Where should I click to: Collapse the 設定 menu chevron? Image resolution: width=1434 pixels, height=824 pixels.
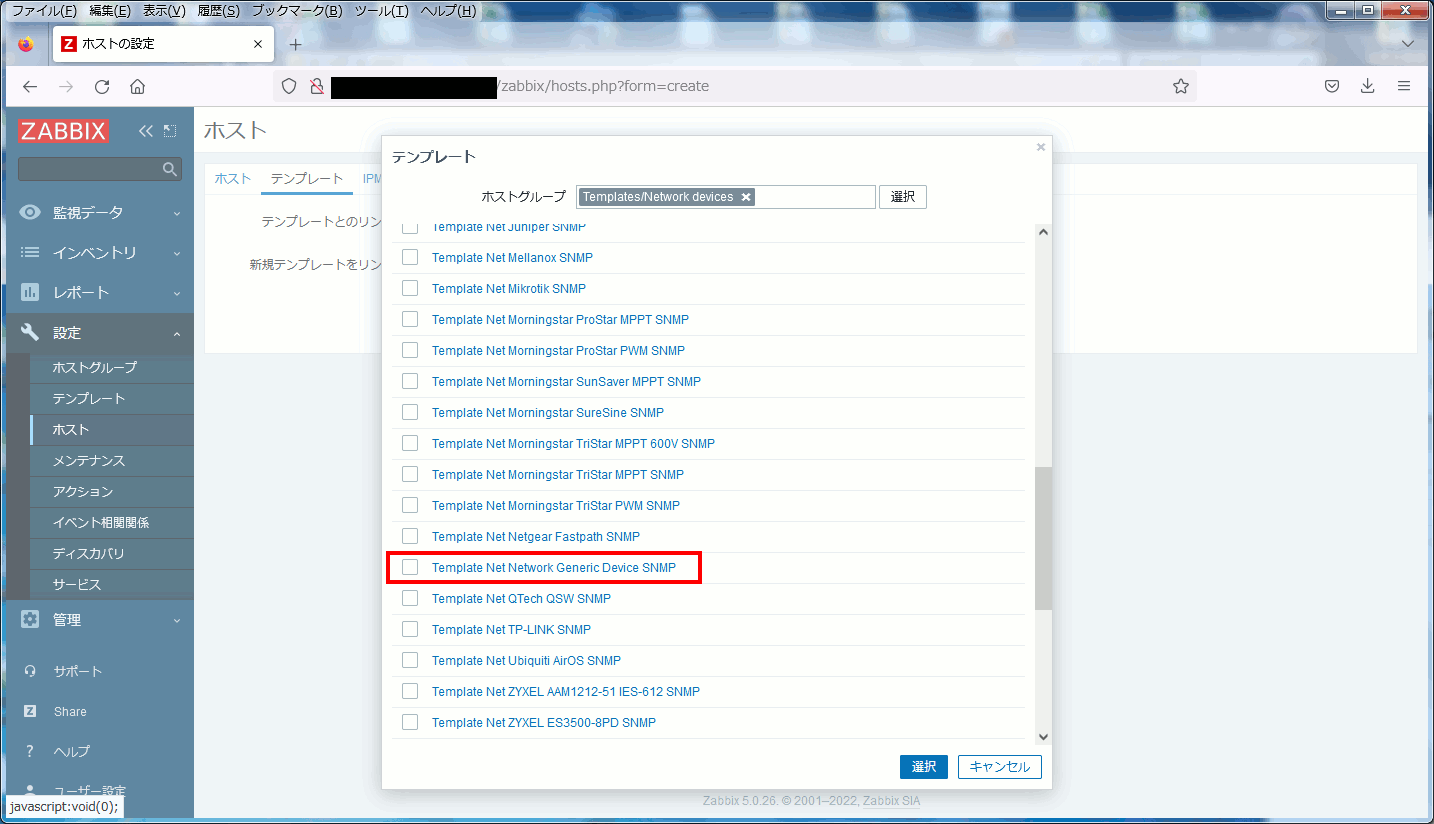[x=176, y=333]
